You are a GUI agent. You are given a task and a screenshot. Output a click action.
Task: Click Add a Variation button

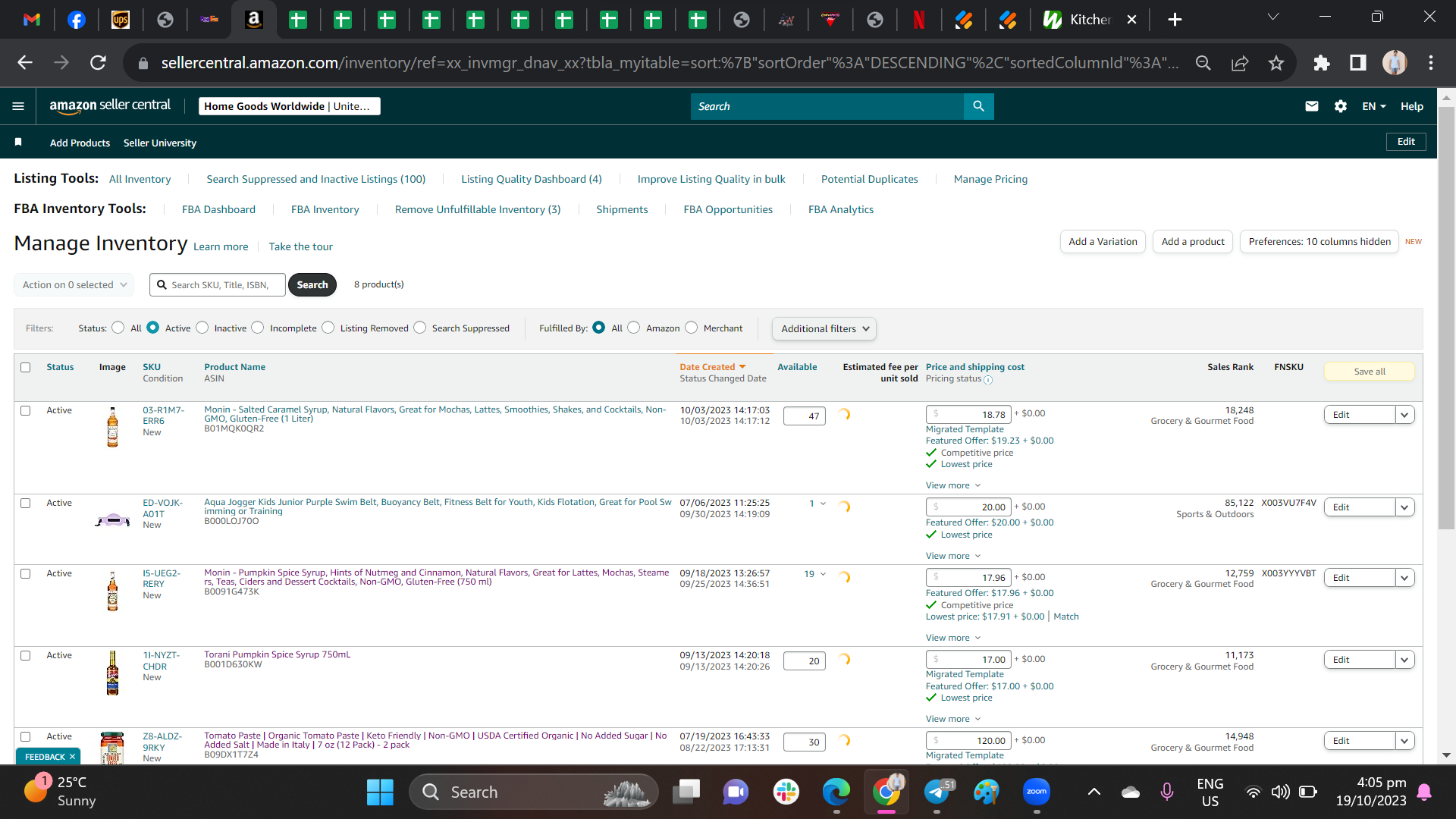(1103, 242)
